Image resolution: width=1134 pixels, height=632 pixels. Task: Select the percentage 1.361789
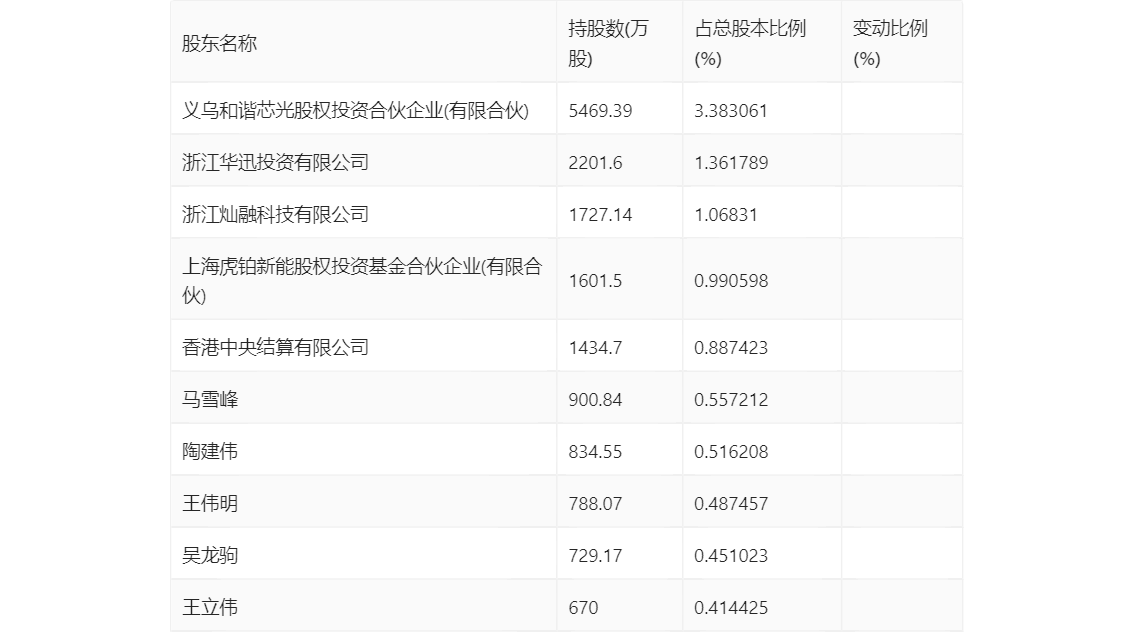click(731, 163)
